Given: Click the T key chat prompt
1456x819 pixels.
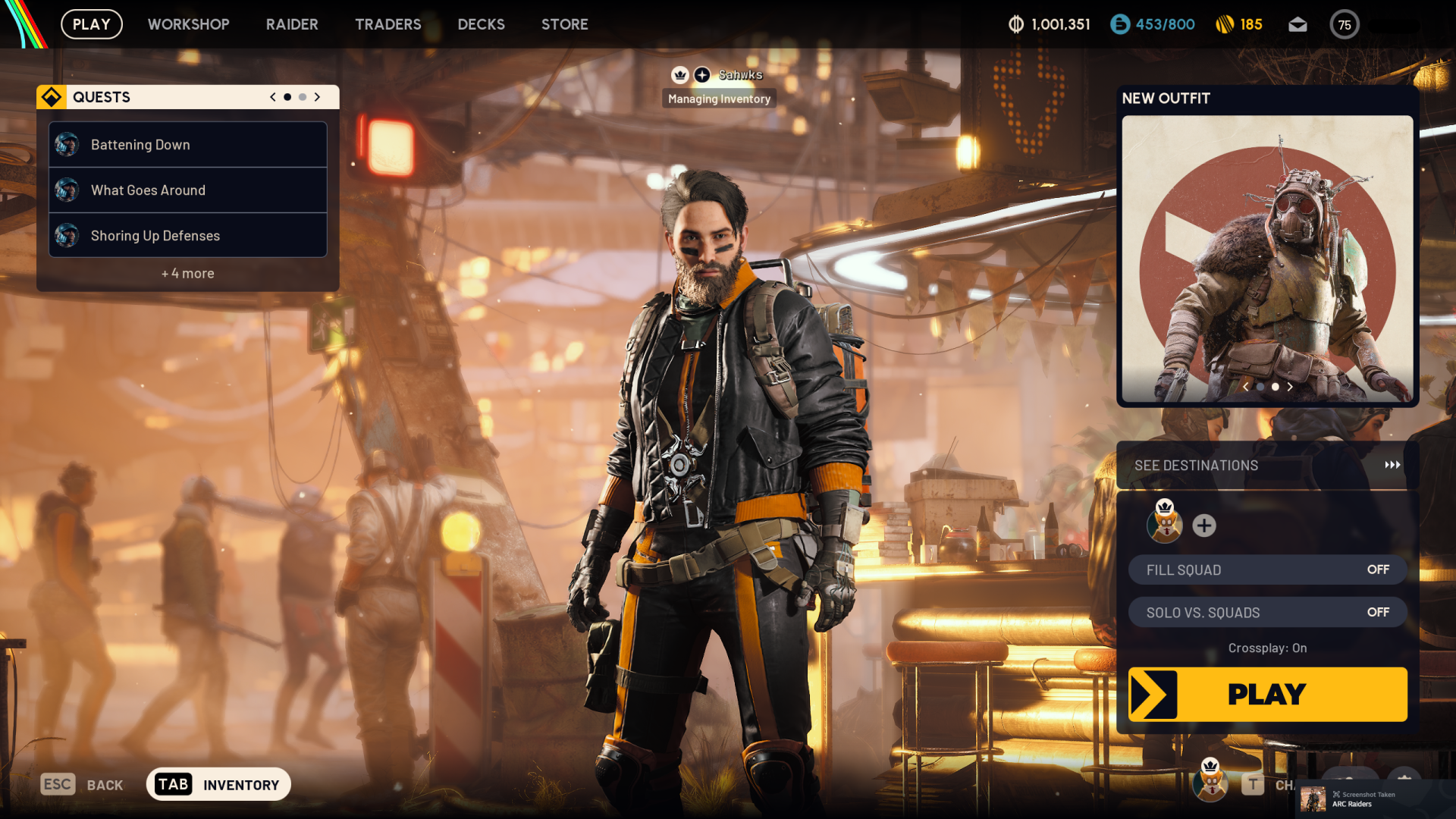Looking at the screenshot, I should click(x=1253, y=785).
